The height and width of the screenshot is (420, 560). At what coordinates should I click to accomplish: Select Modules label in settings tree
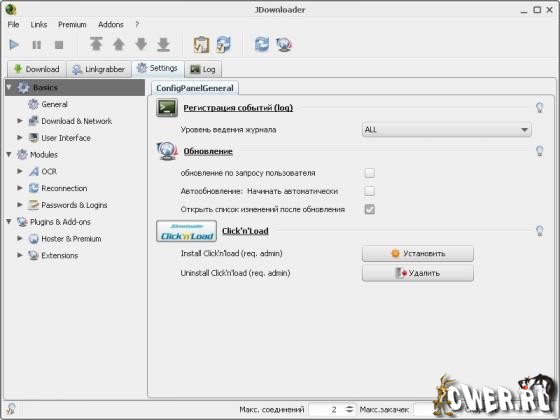(x=44, y=155)
